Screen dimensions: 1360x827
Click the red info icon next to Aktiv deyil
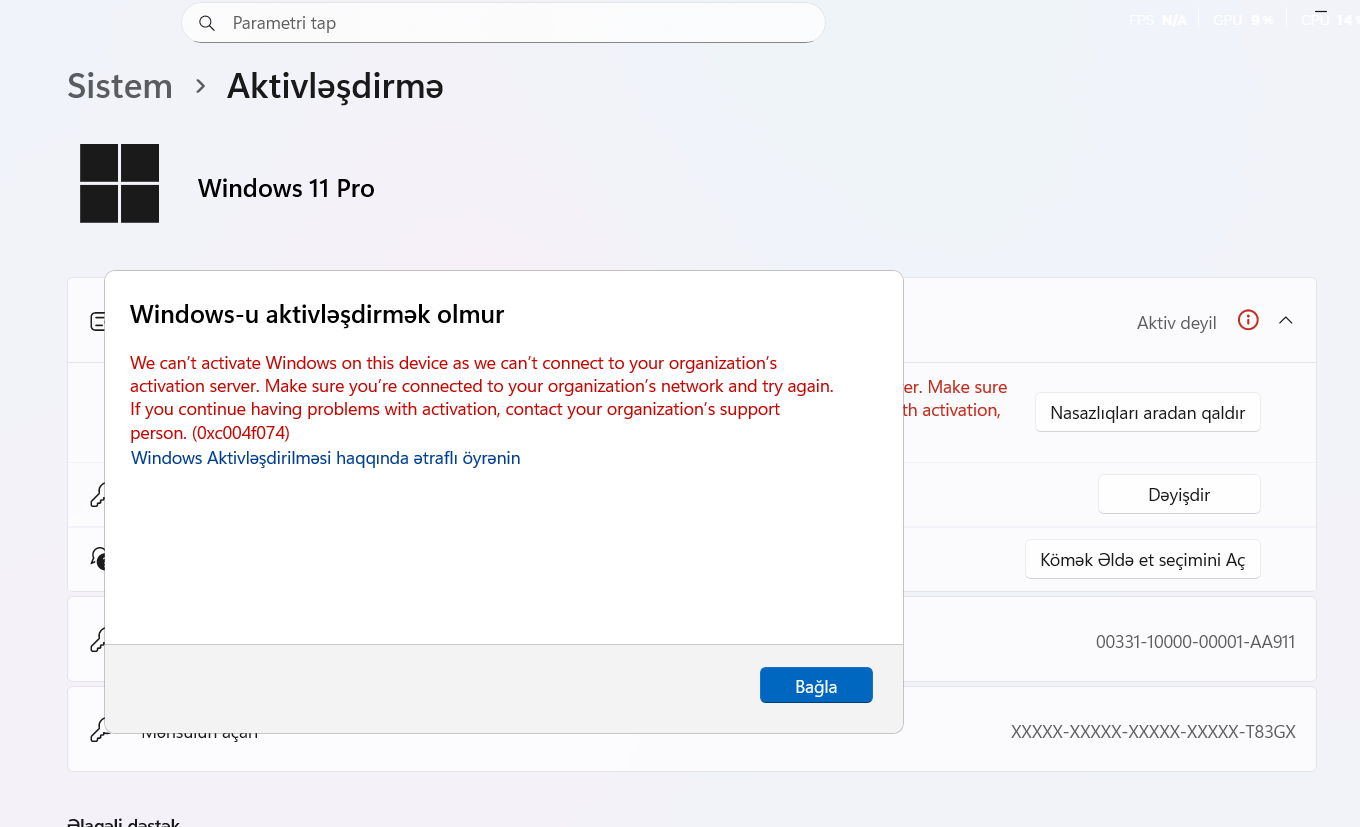pyautogui.click(x=1248, y=321)
